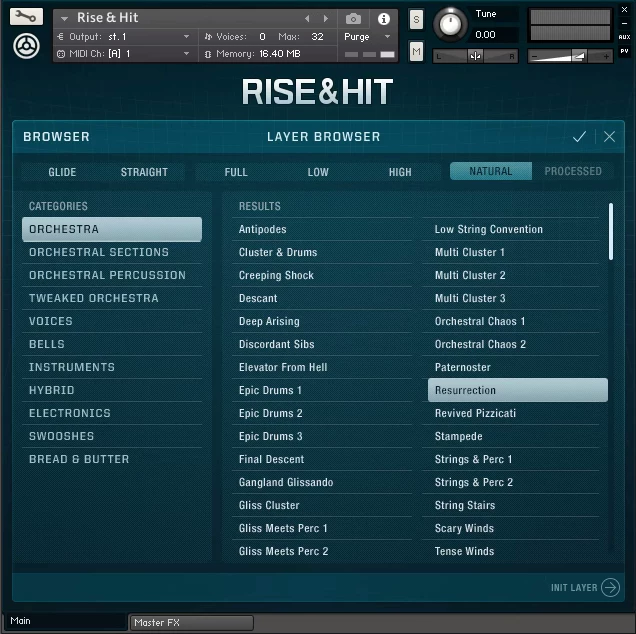Screen dimensions: 636x634
Task: Toggle the High range filter
Action: tap(400, 172)
